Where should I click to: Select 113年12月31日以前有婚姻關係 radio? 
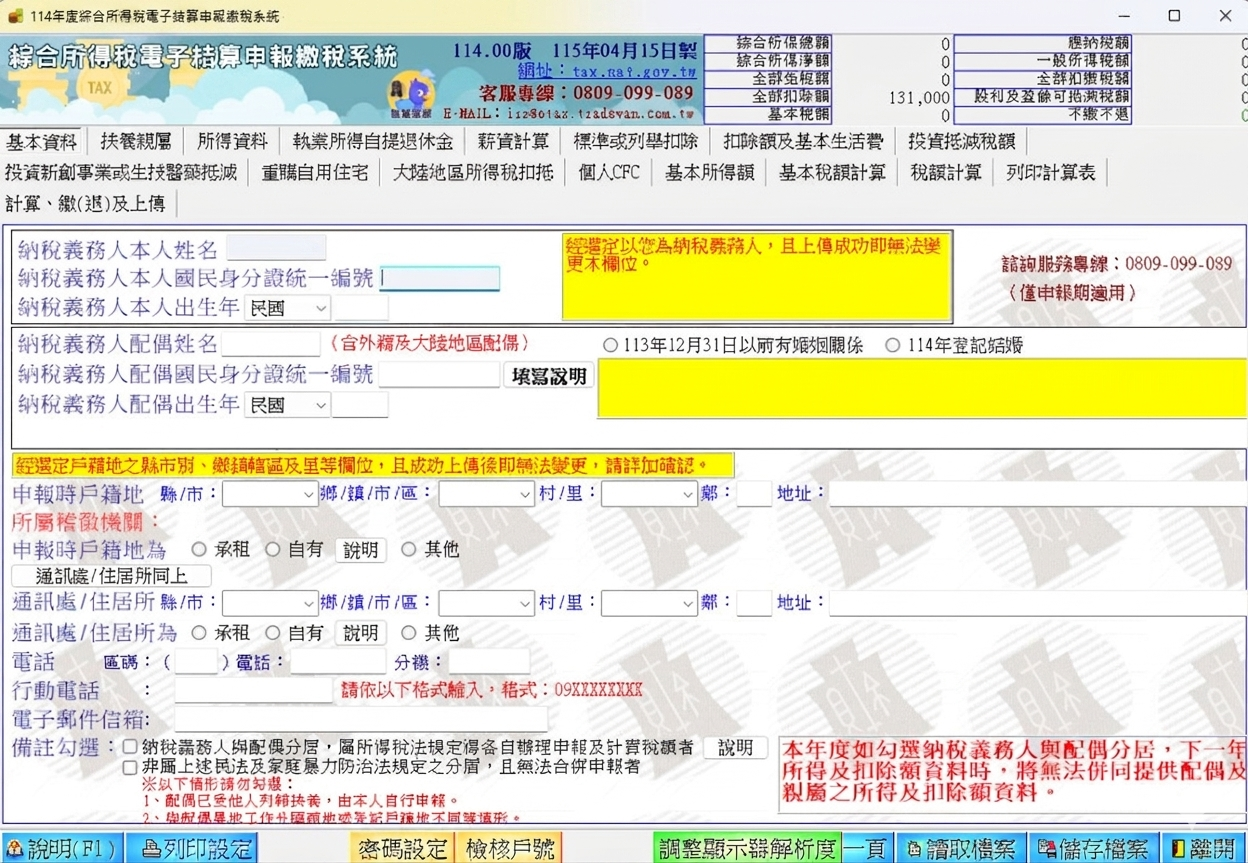point(610,345)
